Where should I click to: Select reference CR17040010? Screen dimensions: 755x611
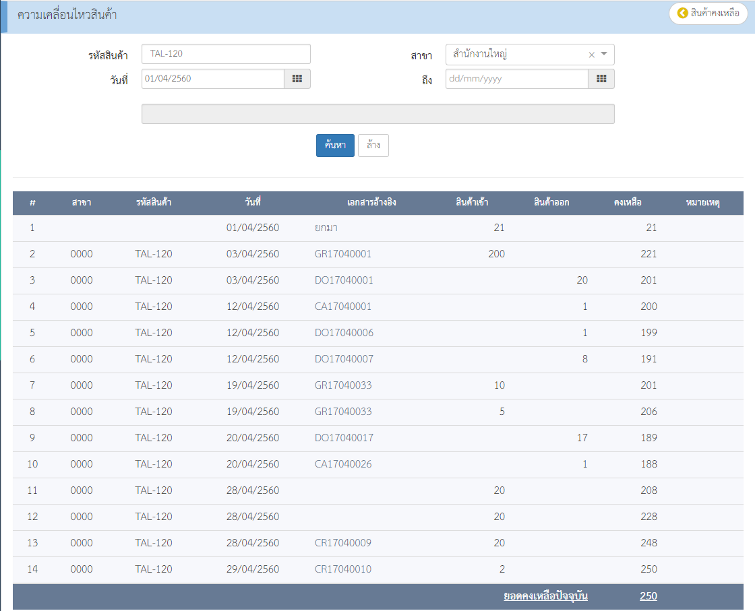(x=343, y=569)
